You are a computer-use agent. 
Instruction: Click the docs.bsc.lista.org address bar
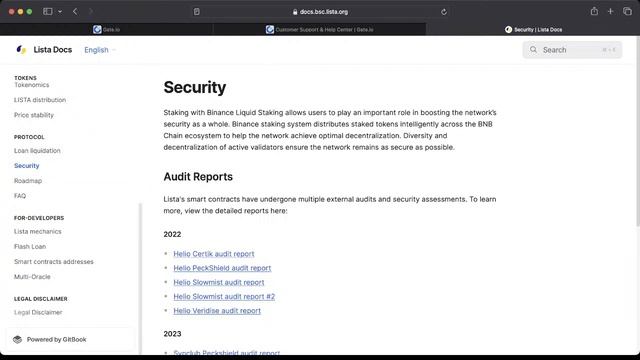320,12
